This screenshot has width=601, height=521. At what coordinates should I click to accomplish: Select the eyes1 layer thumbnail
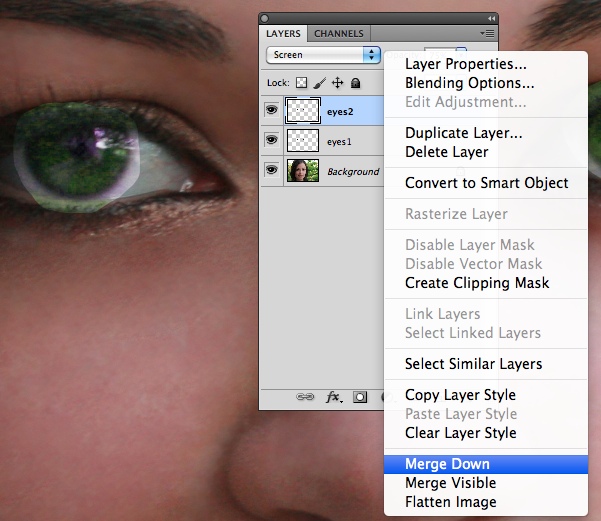(303, 140)
